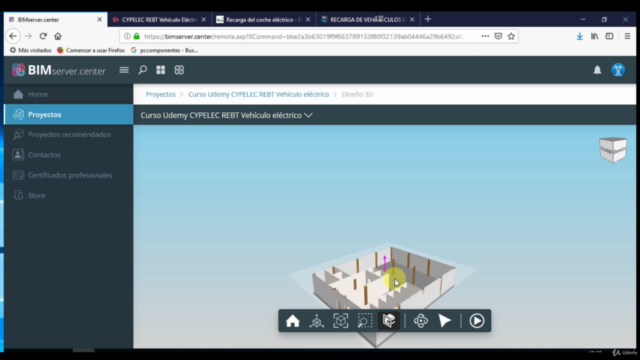This screenshot has width=640, height=360.
Task: Click the search magnifier in BIMserver header
Action: coord(142,70)
